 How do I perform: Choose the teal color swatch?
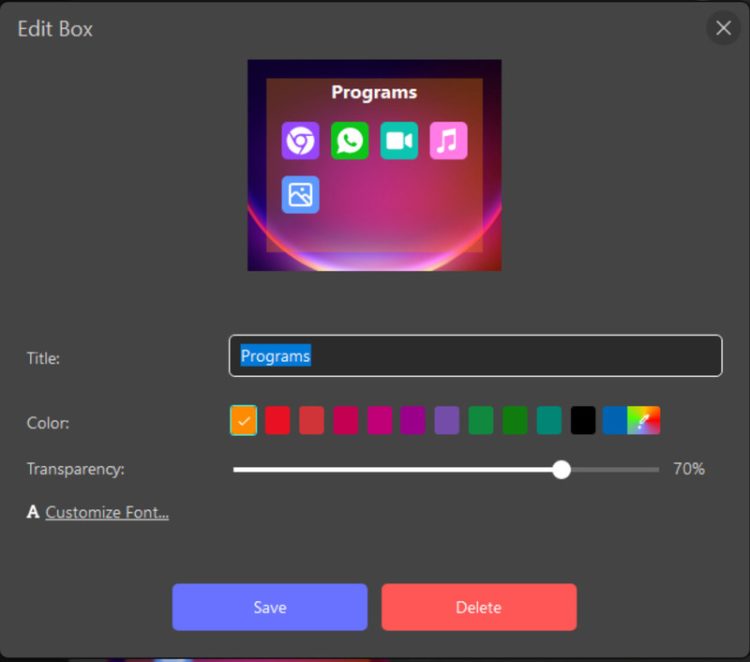(549, 421)
